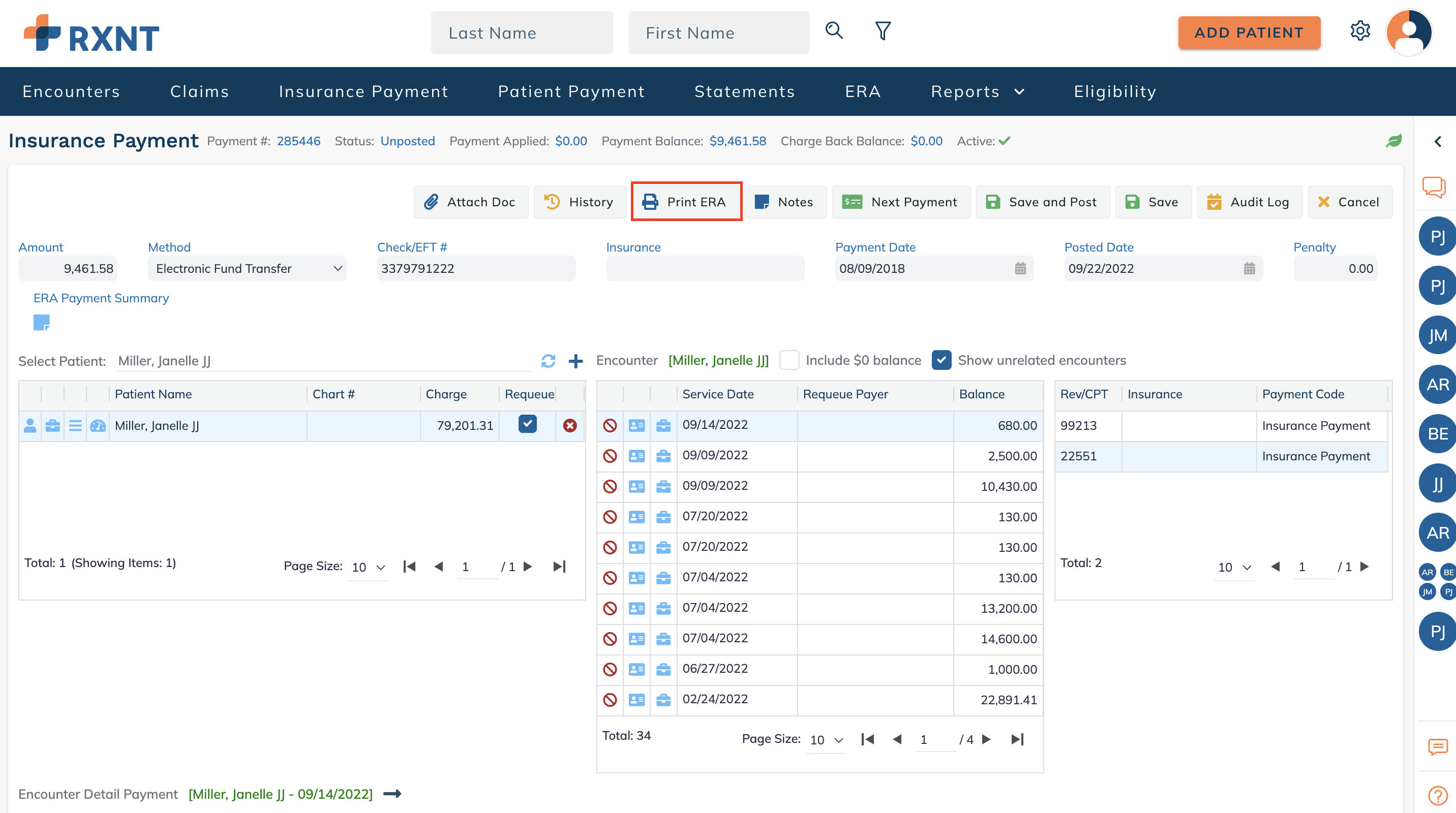
Task: Click the plus icon to add patient
Action: click(575, 361)
